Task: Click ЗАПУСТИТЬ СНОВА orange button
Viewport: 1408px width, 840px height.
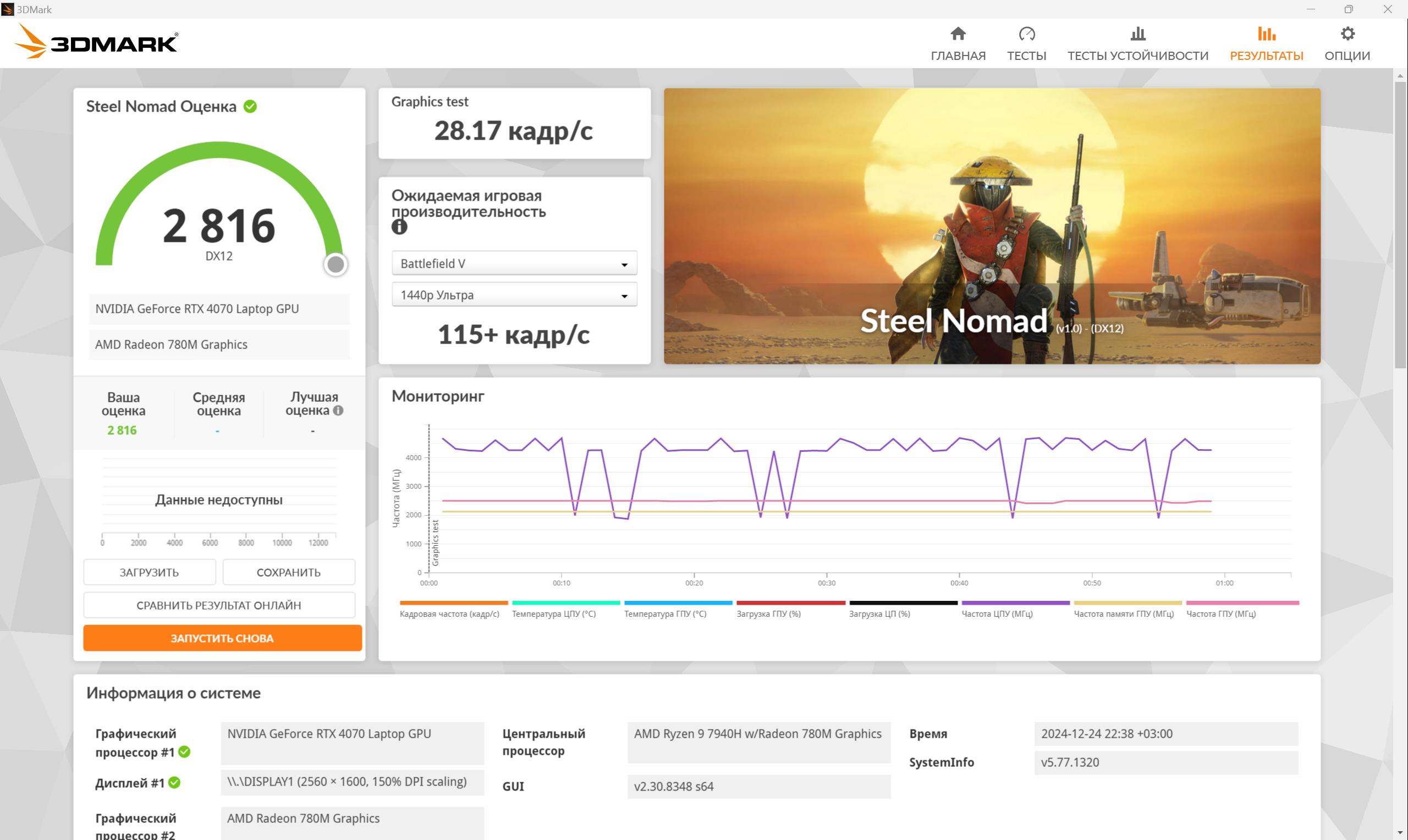Action: [x=222, y=638]
